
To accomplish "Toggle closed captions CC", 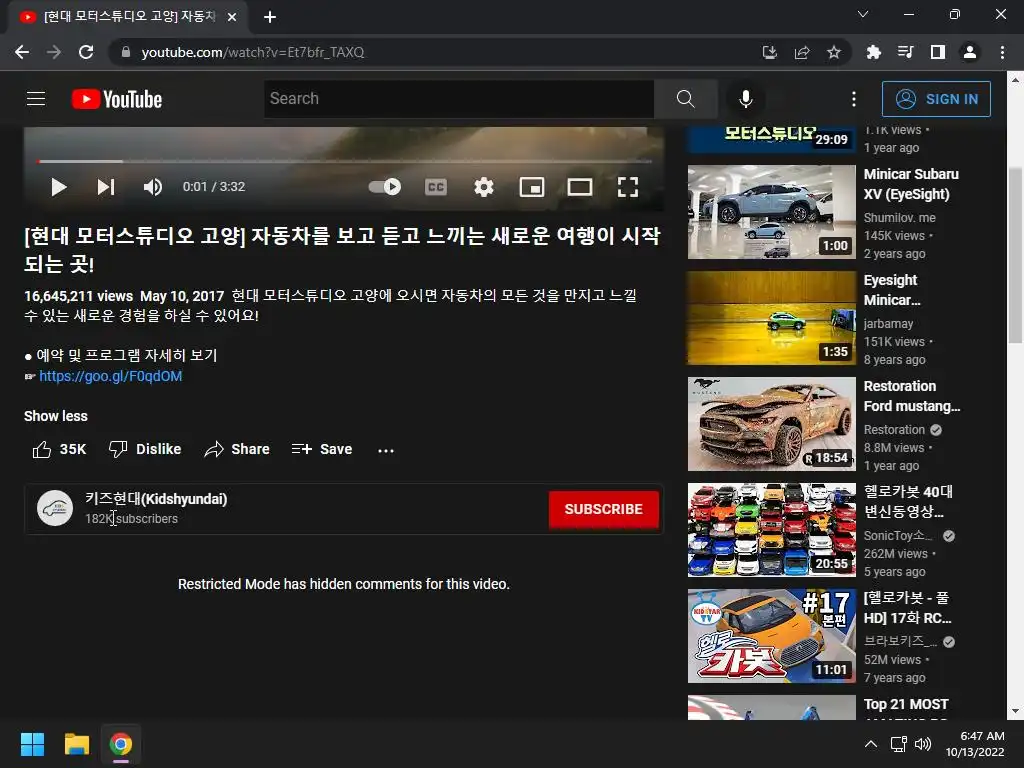I will [x=436, y=187].
